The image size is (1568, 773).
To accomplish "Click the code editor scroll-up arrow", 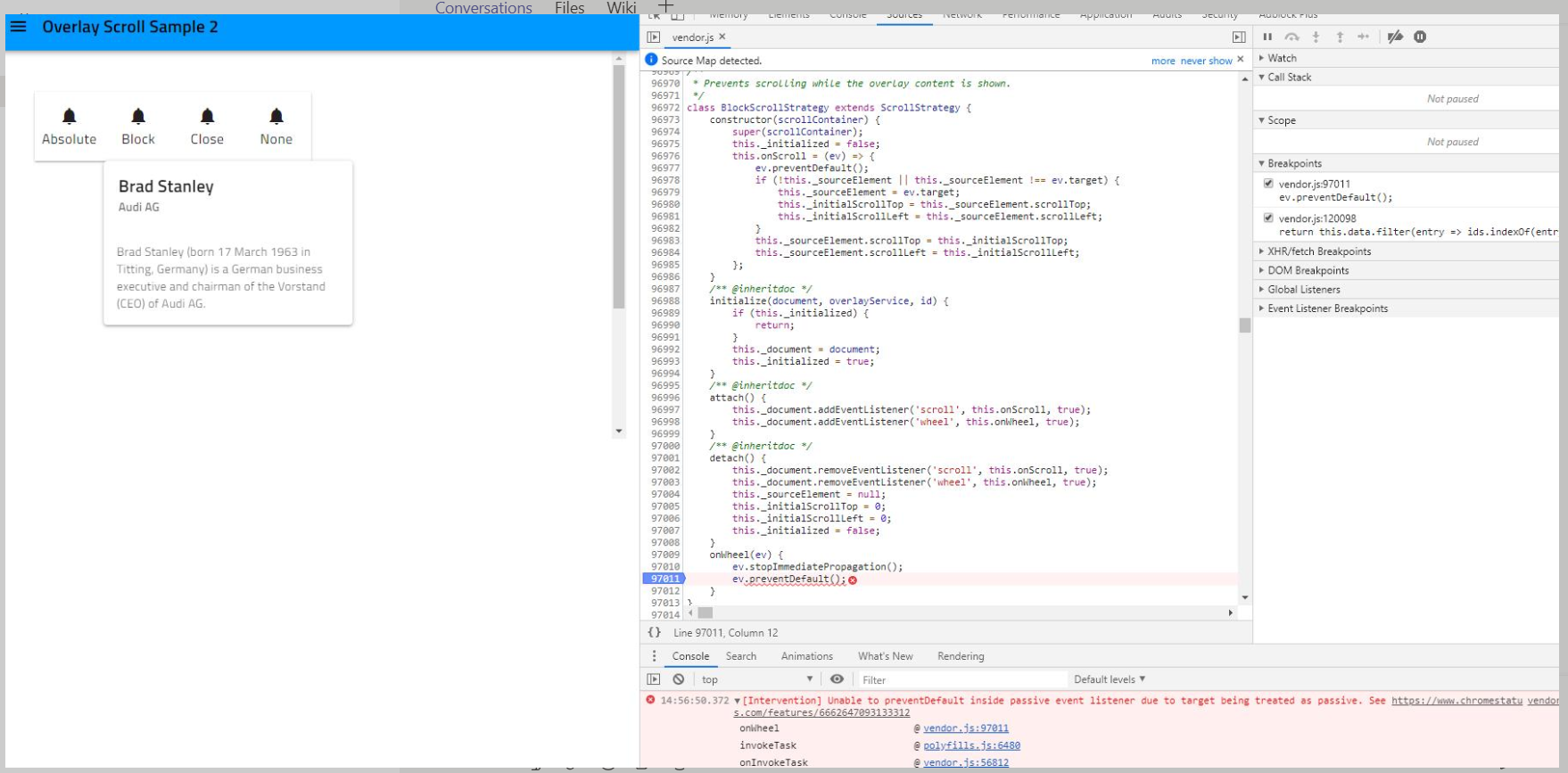I will (1245, 79).
